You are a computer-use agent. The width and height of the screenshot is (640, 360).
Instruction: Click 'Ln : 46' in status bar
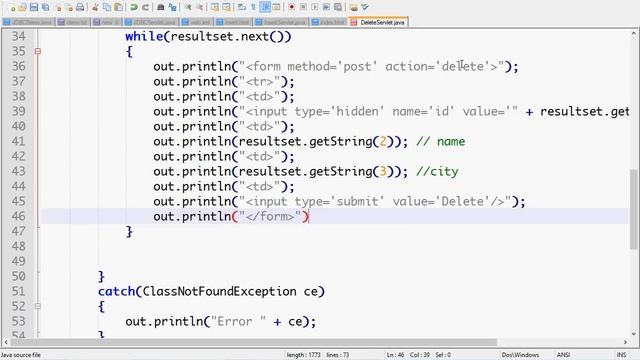point(395,355)
